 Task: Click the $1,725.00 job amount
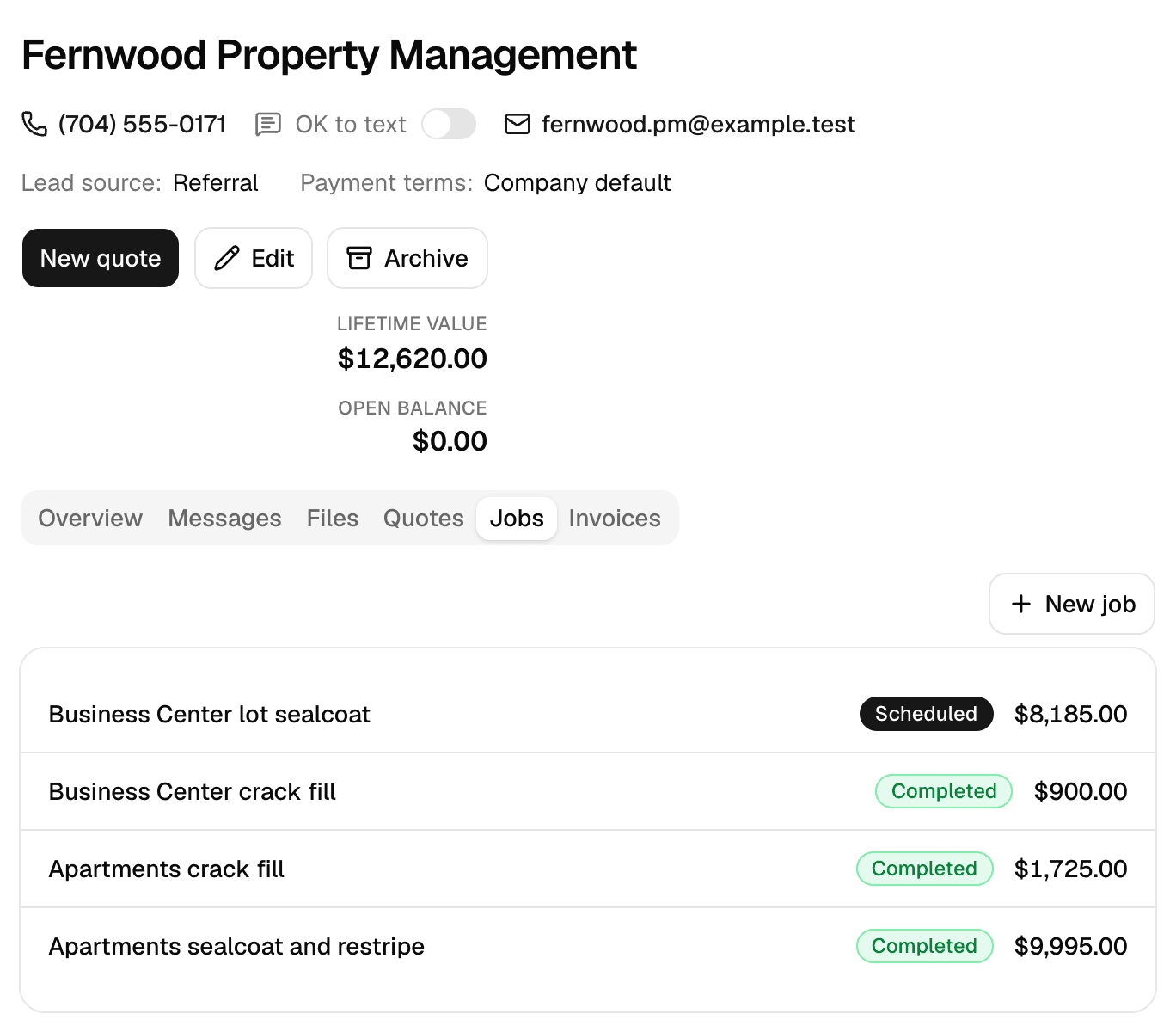coord(1070,869)
